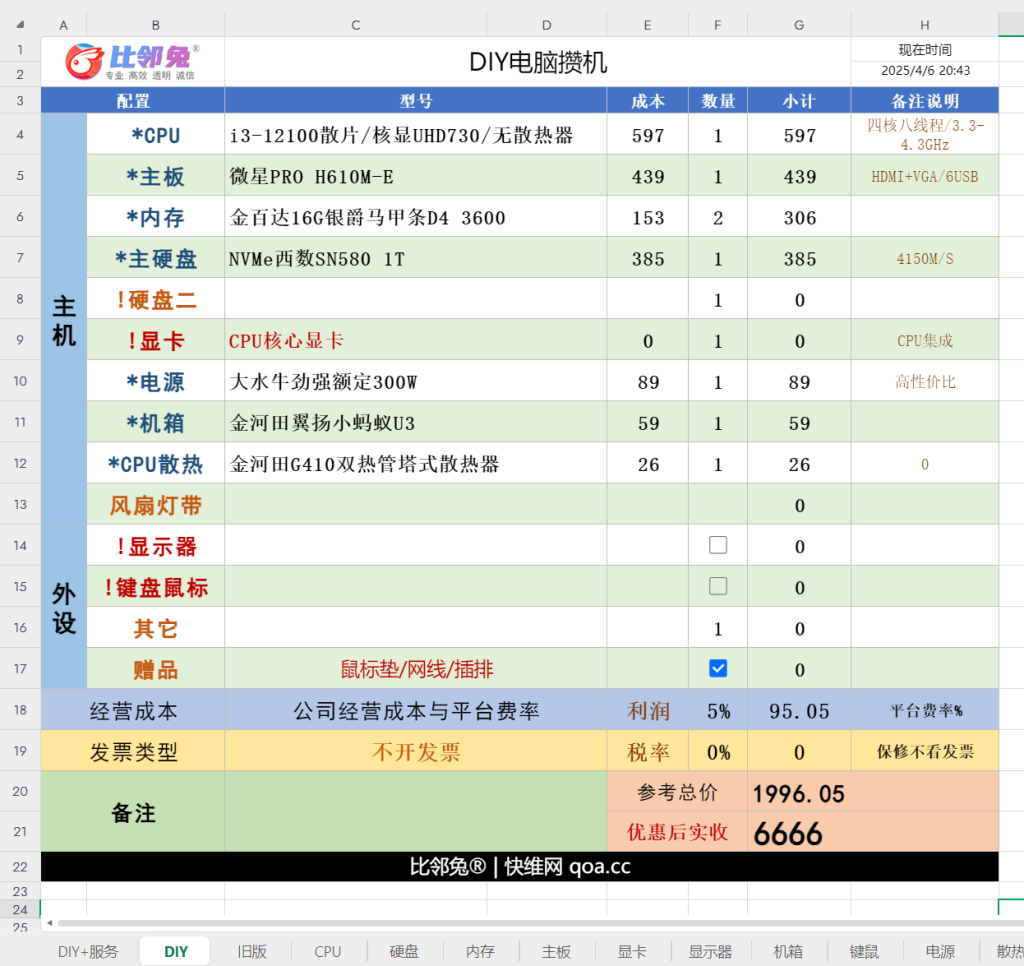Open the 机箱 sheet tab
The image size is (1024, 966).
tap(788, 952)
